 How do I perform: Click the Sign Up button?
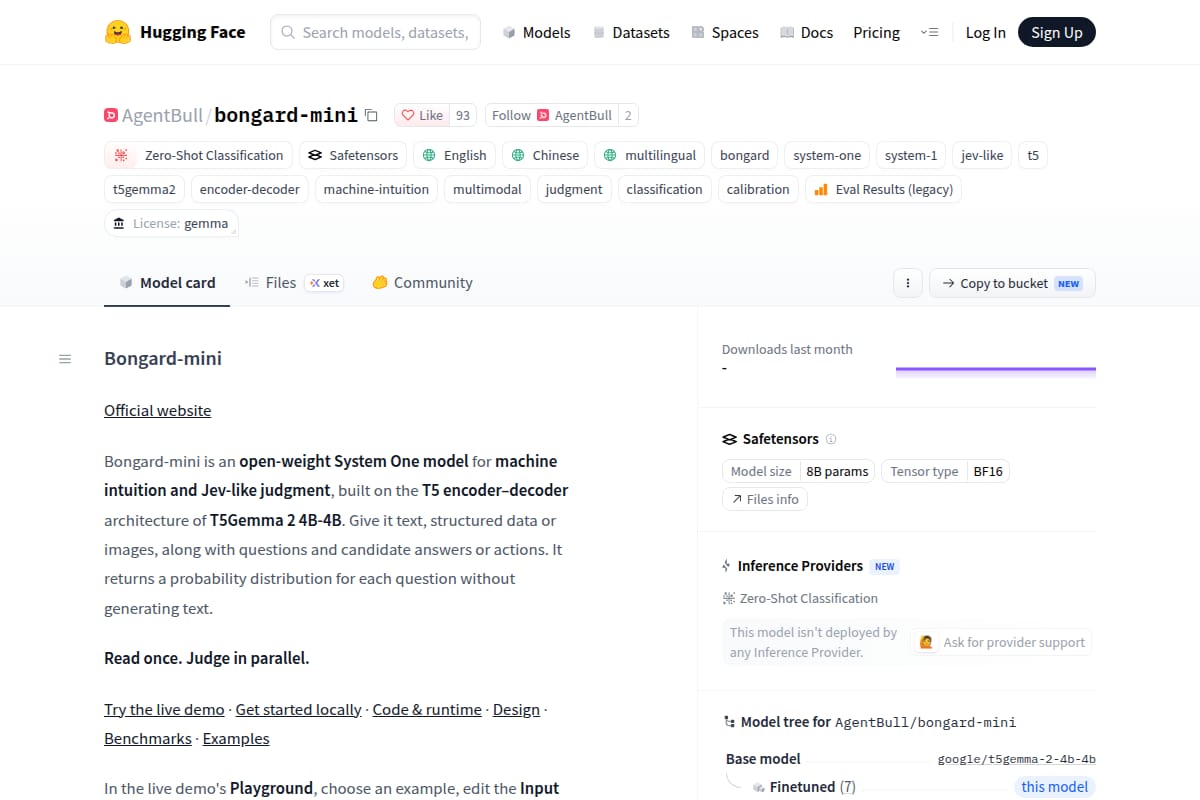point(1057,32)
